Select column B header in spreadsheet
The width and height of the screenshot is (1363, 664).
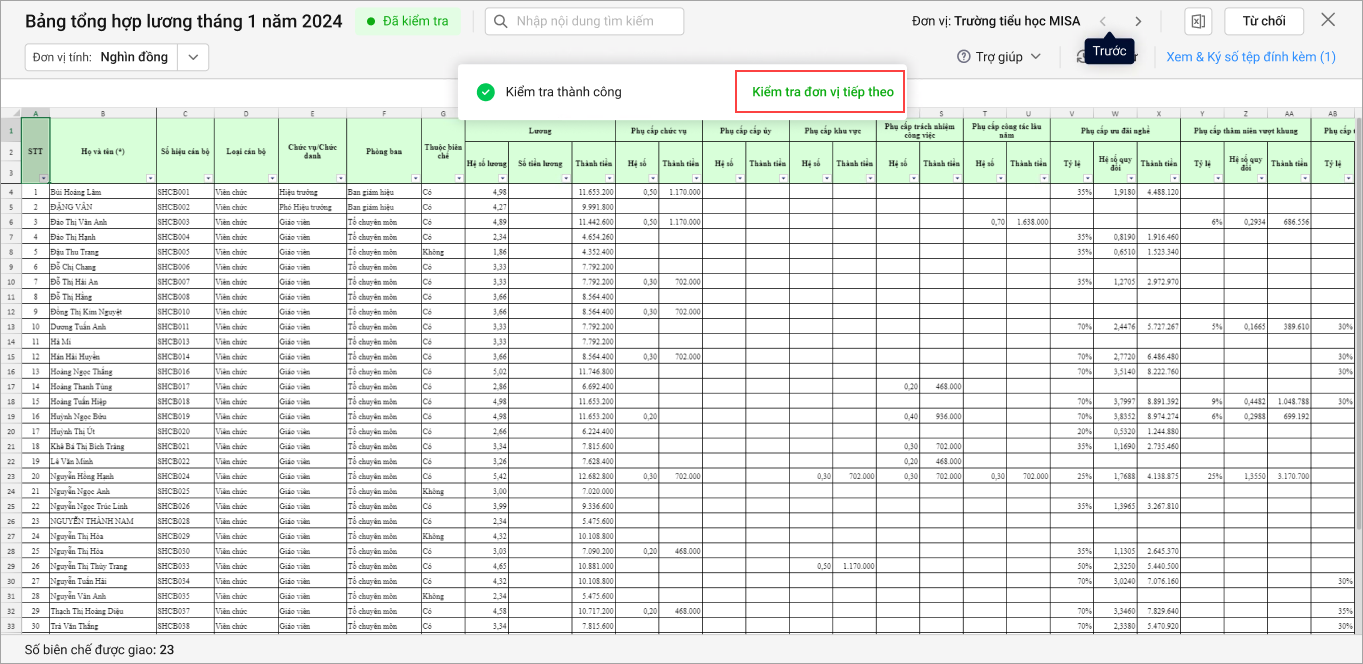pyautogui.click(x=102, y=113)
